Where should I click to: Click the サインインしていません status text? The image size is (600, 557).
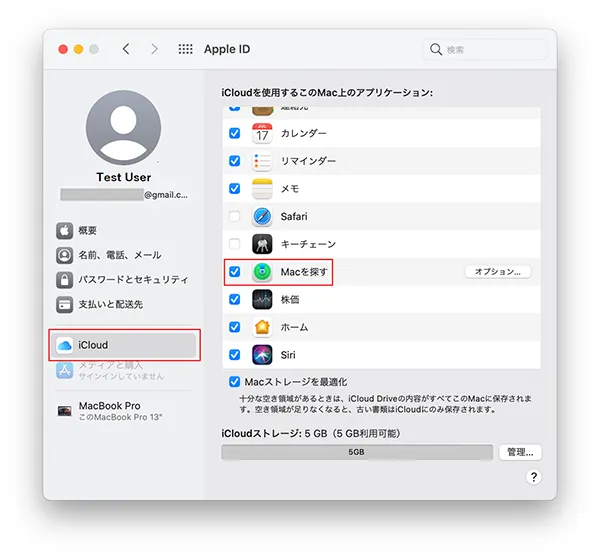(121, 376)
